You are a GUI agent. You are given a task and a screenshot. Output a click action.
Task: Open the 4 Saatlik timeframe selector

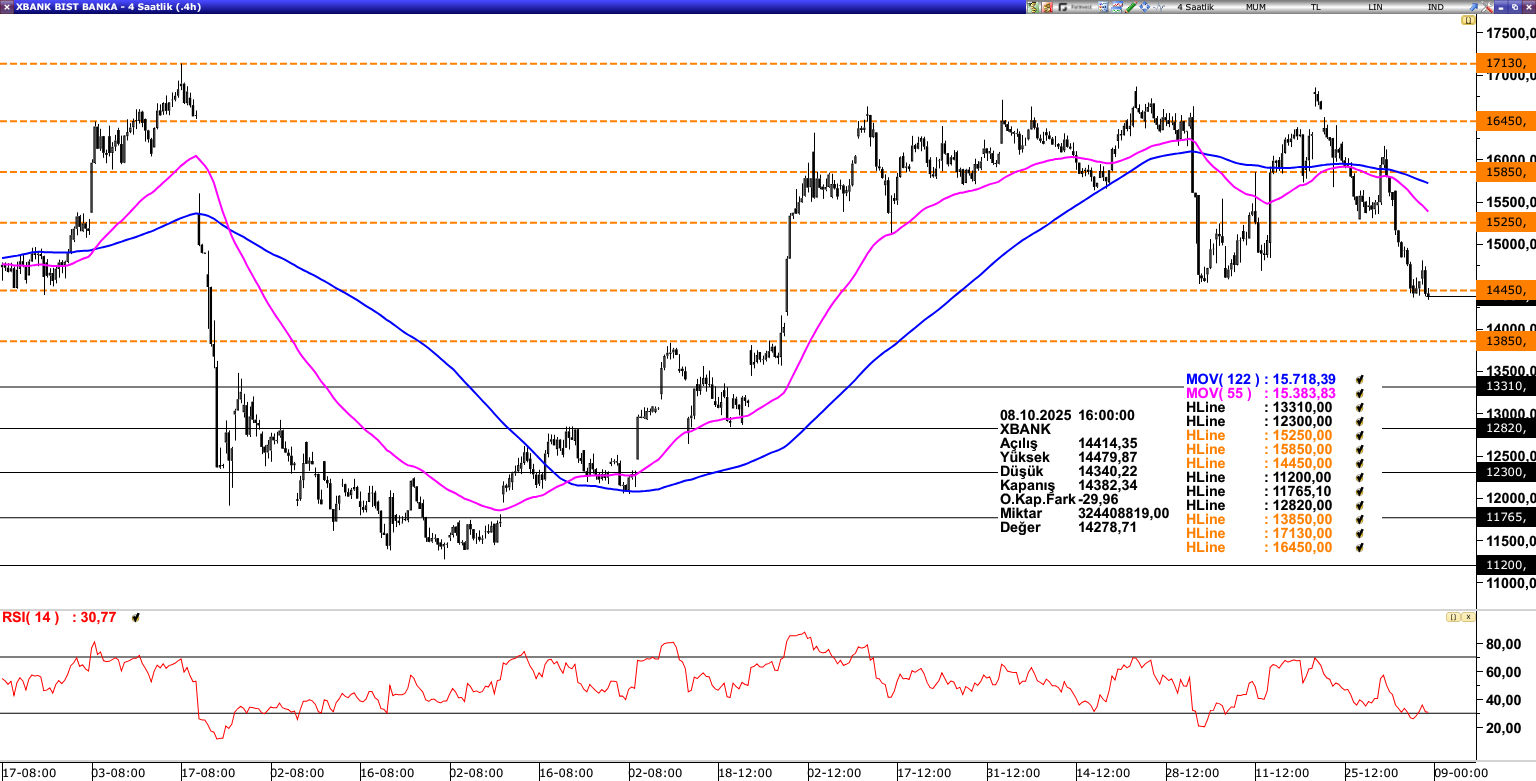tap(1194, 7)
